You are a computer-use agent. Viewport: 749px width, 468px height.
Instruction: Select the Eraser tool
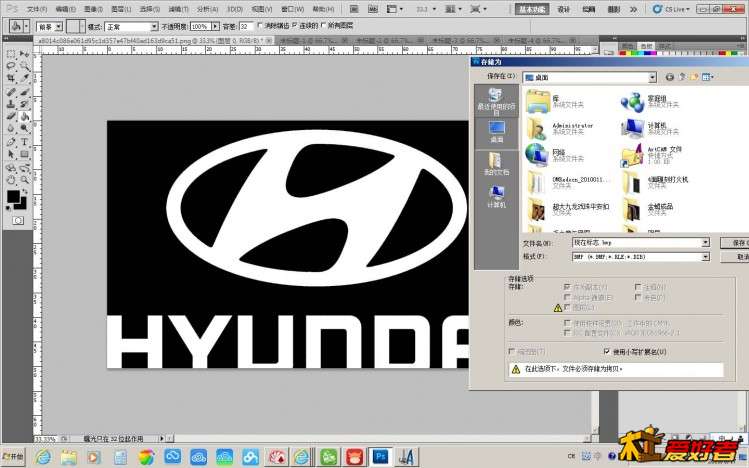11,116
